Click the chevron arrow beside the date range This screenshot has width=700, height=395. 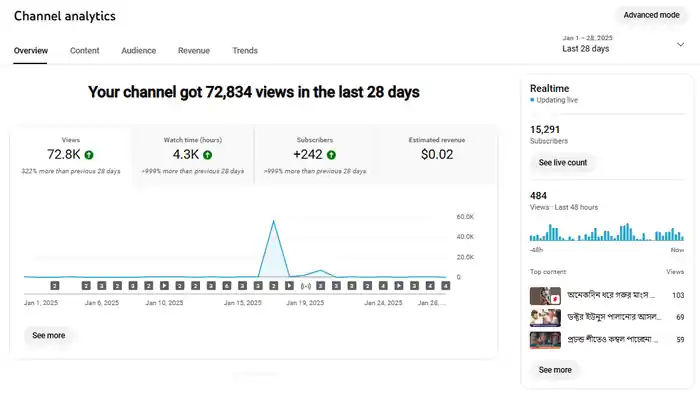point(680,45)
